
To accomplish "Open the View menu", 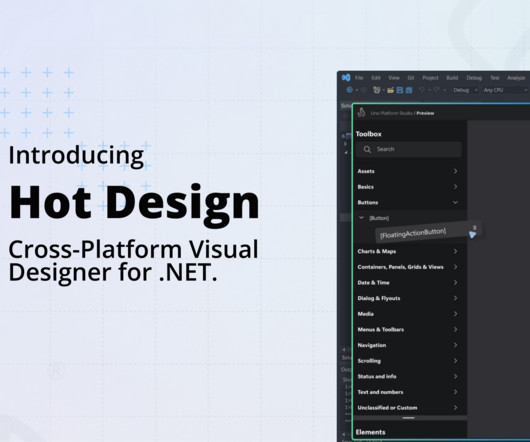I will pyautogui.click(x=394, y=78).
